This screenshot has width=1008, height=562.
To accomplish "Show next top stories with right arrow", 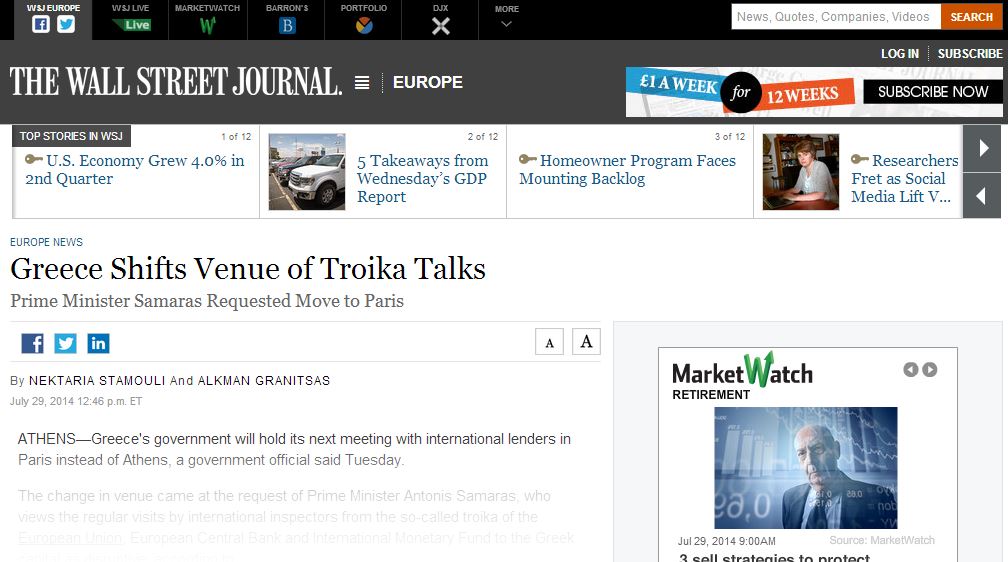I will 983,148.
